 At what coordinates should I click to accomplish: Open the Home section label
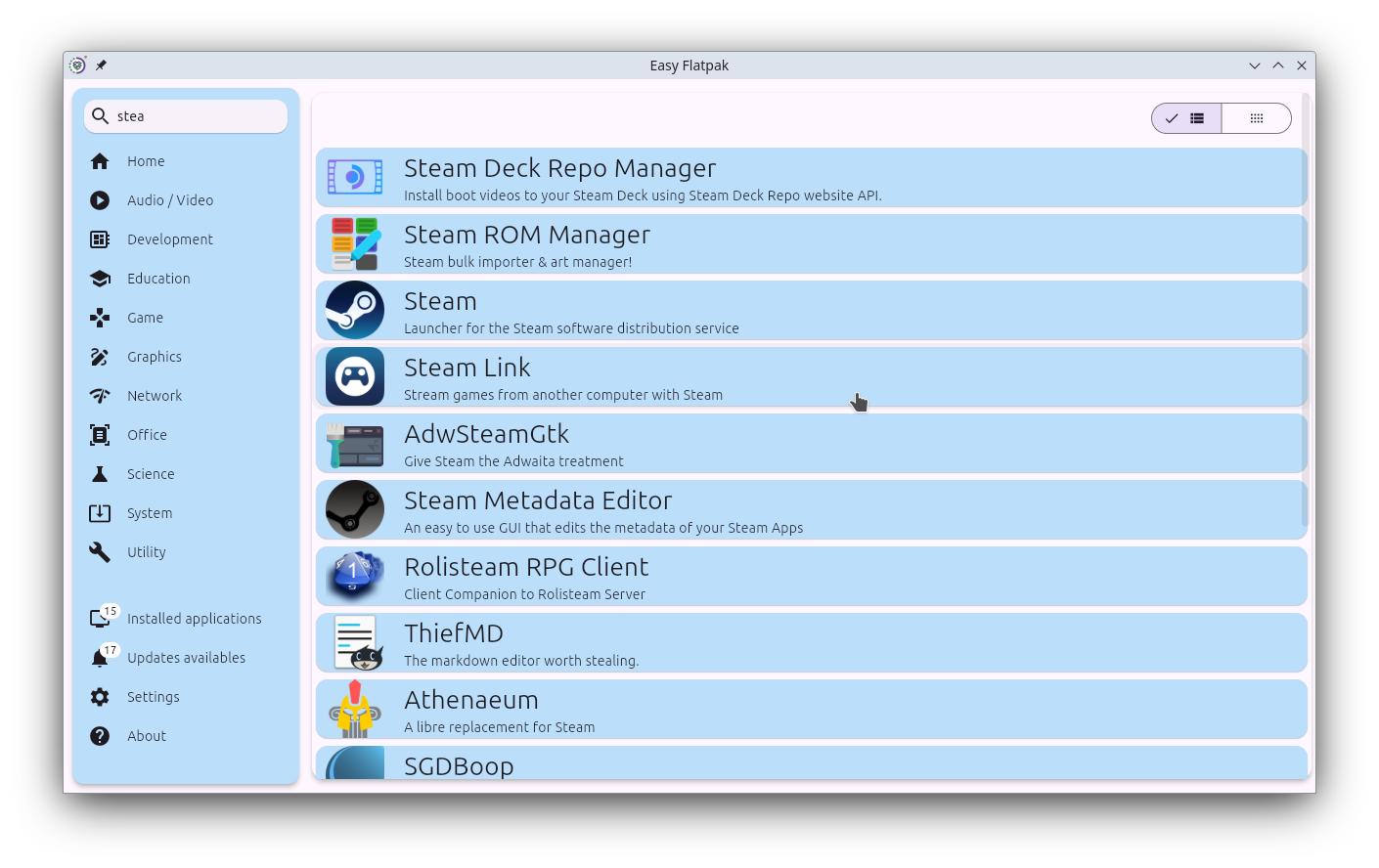point(146,161)
